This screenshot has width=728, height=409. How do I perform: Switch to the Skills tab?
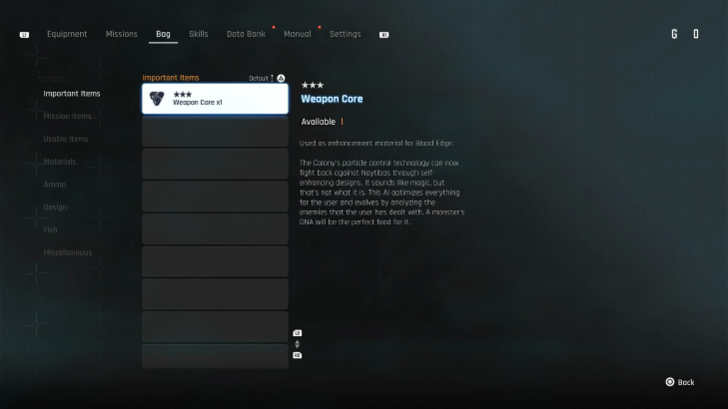[x=198, y=34]
